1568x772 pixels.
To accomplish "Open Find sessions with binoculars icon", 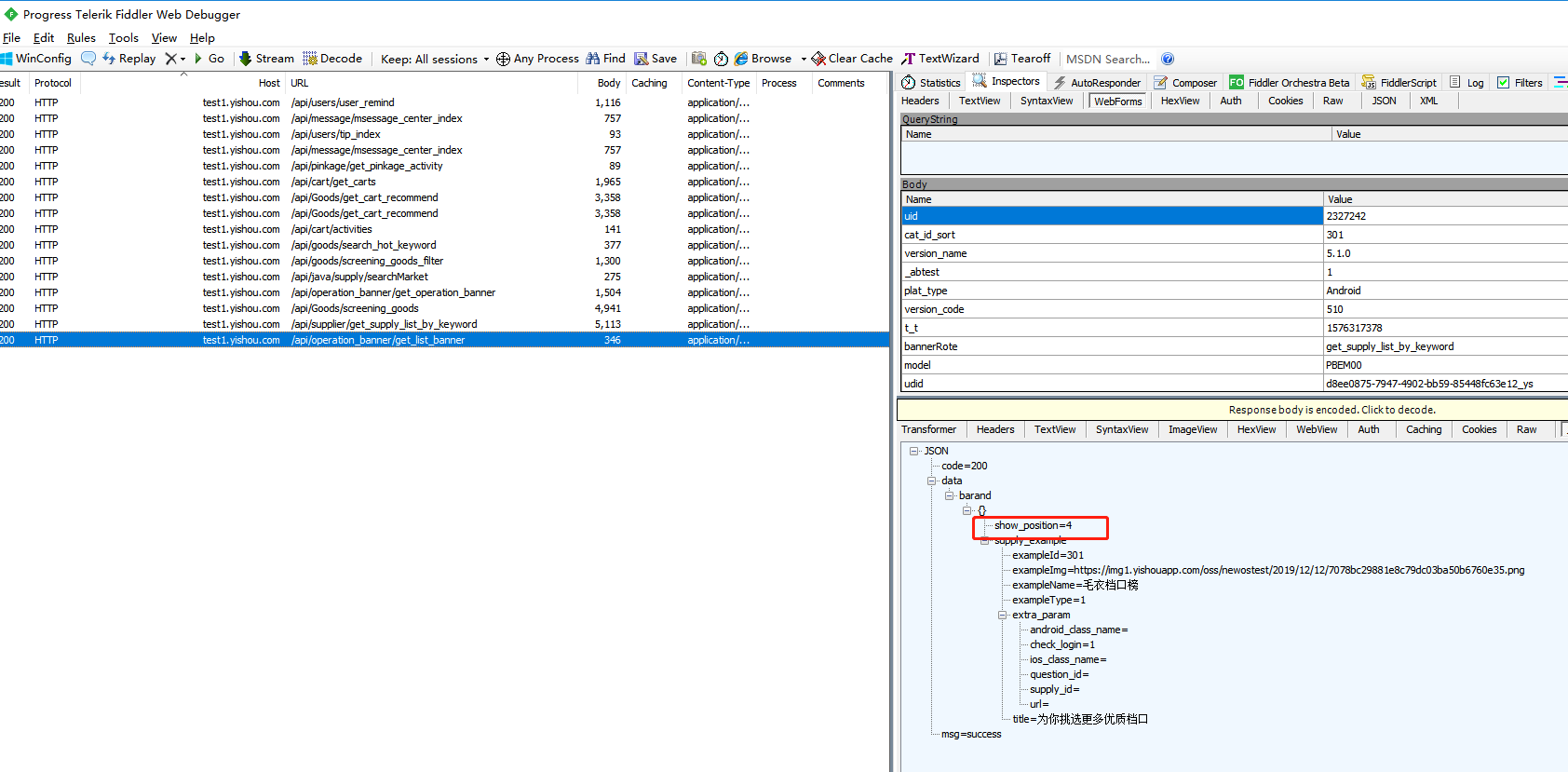I will click(x=605, y=59).
